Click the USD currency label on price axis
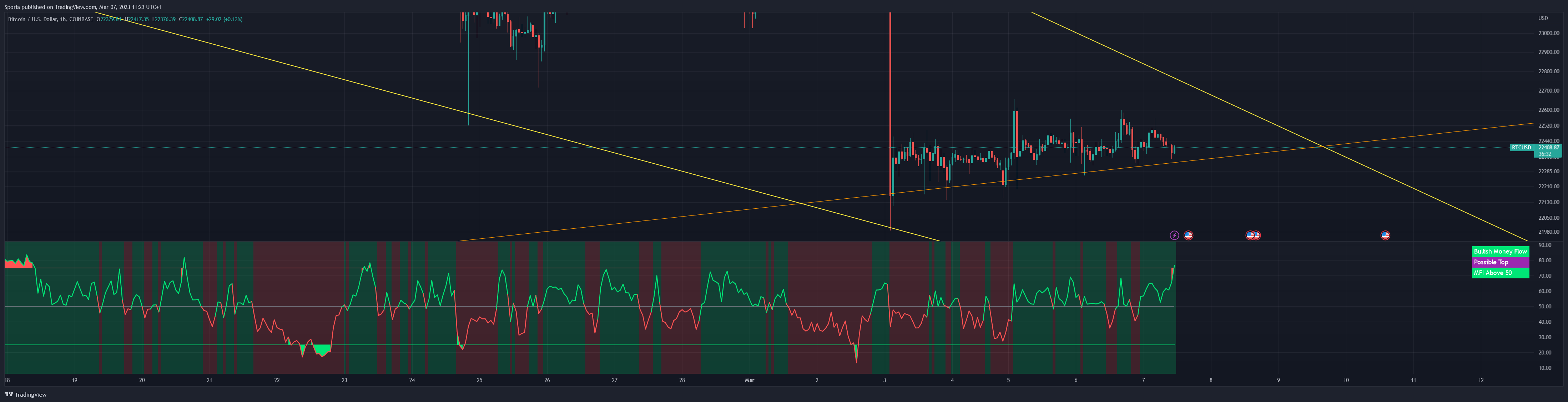 [1543, 18]
